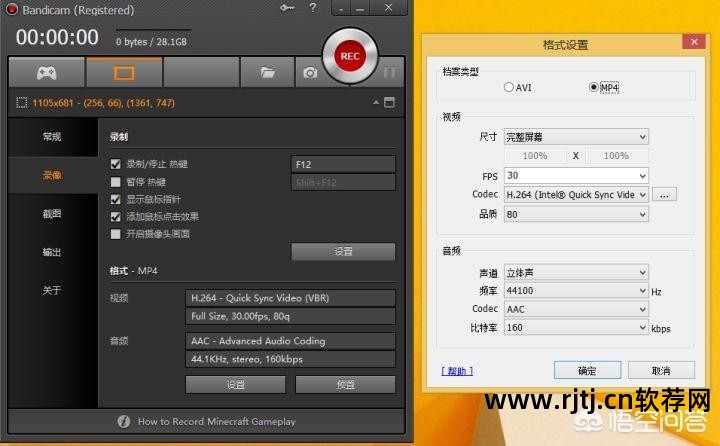
Task: Toggle 添加鼠标点击效果 checkbox
Action: coord(116,217)
